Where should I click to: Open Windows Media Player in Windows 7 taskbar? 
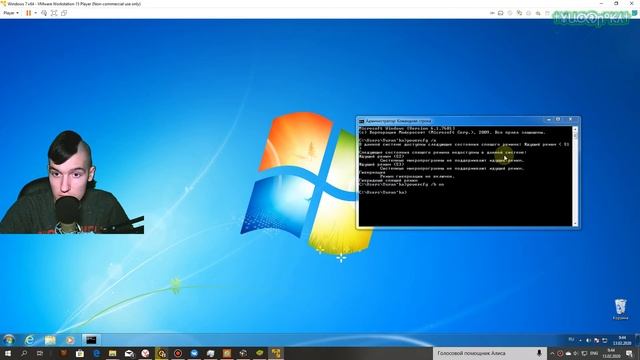[x=70, y=340]
